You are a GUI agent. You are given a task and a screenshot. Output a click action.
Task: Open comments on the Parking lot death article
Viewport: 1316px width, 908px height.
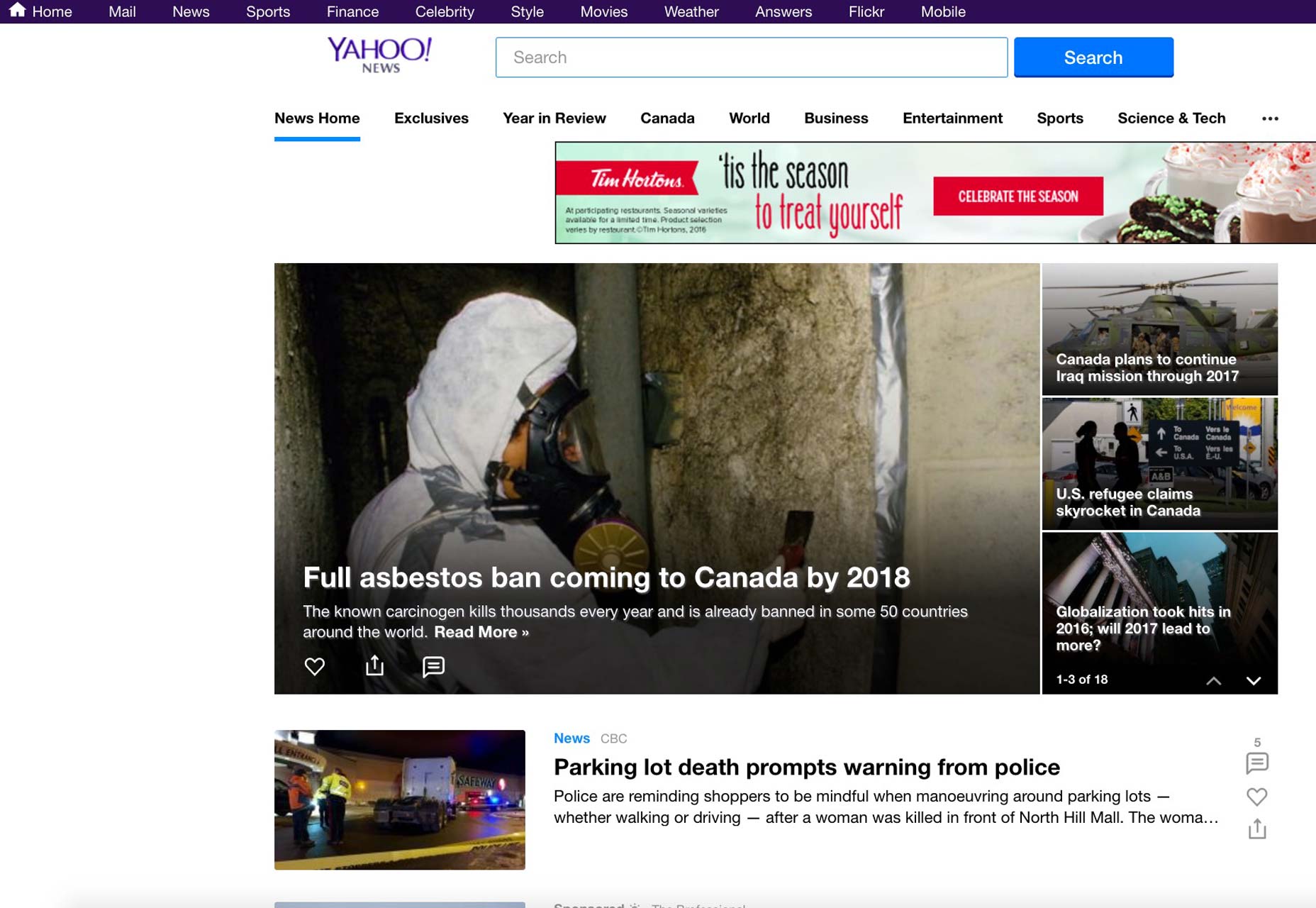[1256, 763]
